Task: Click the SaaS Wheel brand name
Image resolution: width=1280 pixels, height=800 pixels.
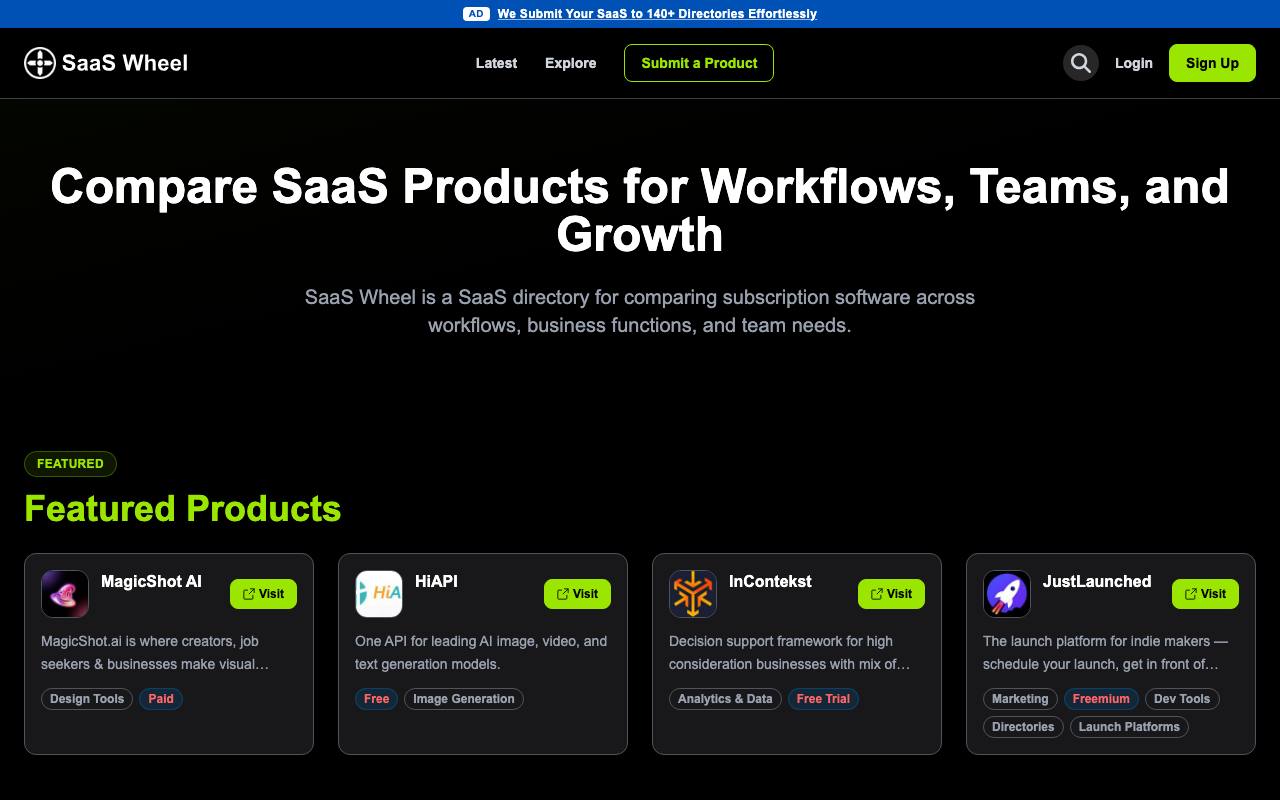Action: click(125, 63)
